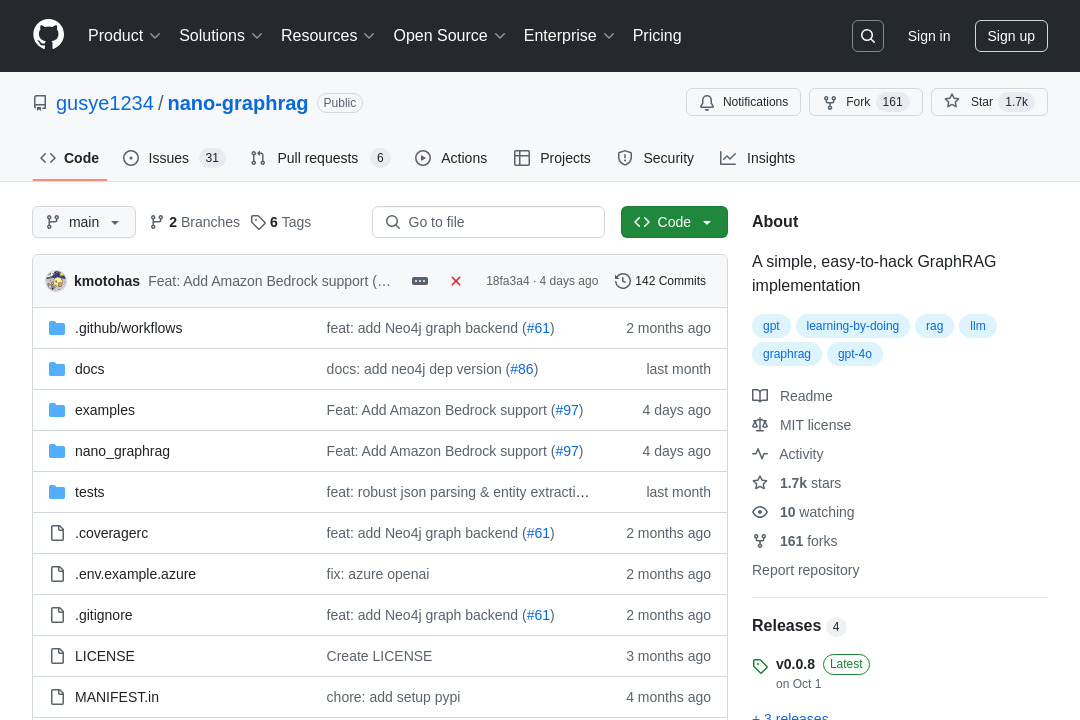
Task: Click the red failed status X icon
Action: [x=455, y=281]
